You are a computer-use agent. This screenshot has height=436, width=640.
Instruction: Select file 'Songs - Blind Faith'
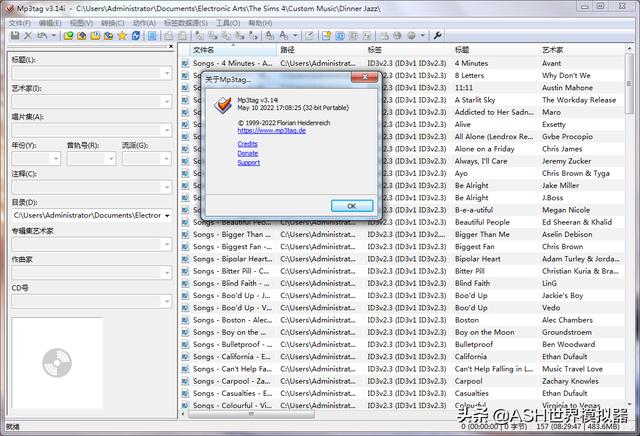point(231,283)
